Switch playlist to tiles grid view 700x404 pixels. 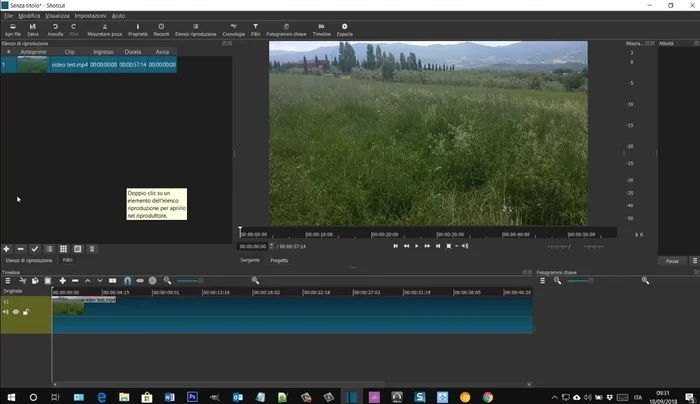coord(63,249)
